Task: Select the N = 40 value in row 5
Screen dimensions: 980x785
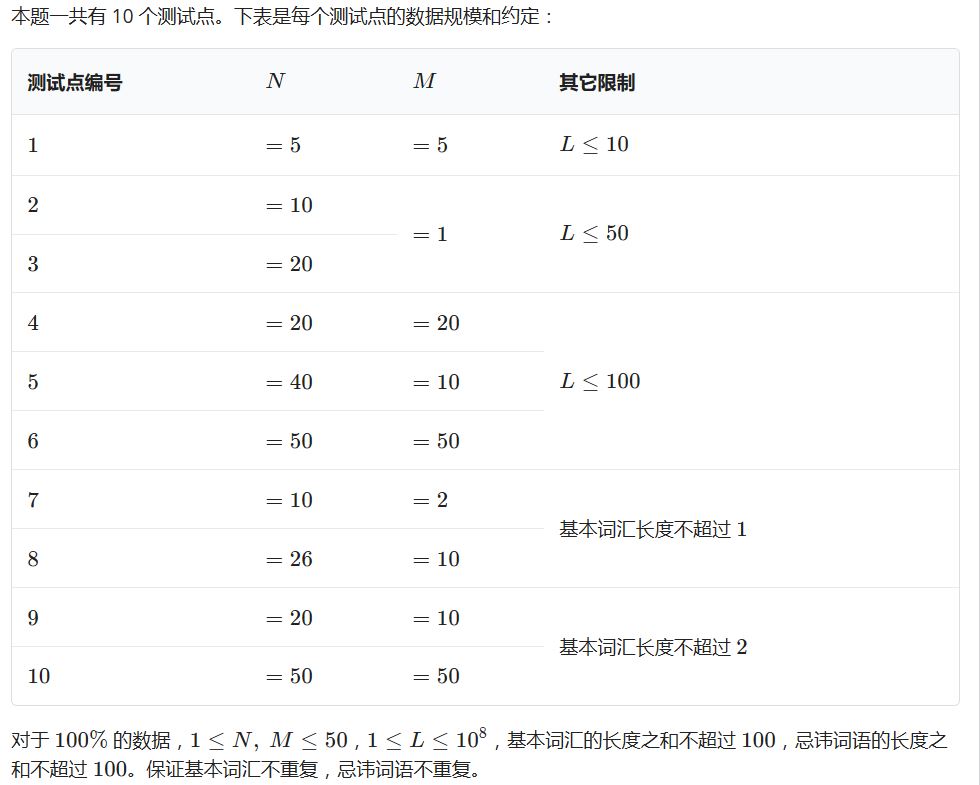Action: point(289,382)
